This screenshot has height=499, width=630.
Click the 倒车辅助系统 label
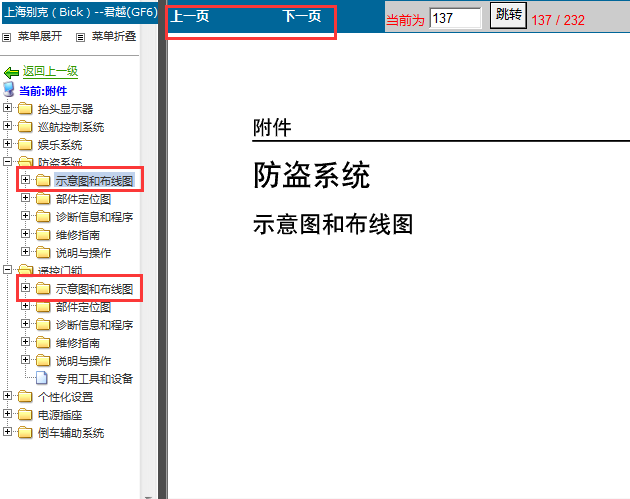[71, 433]
